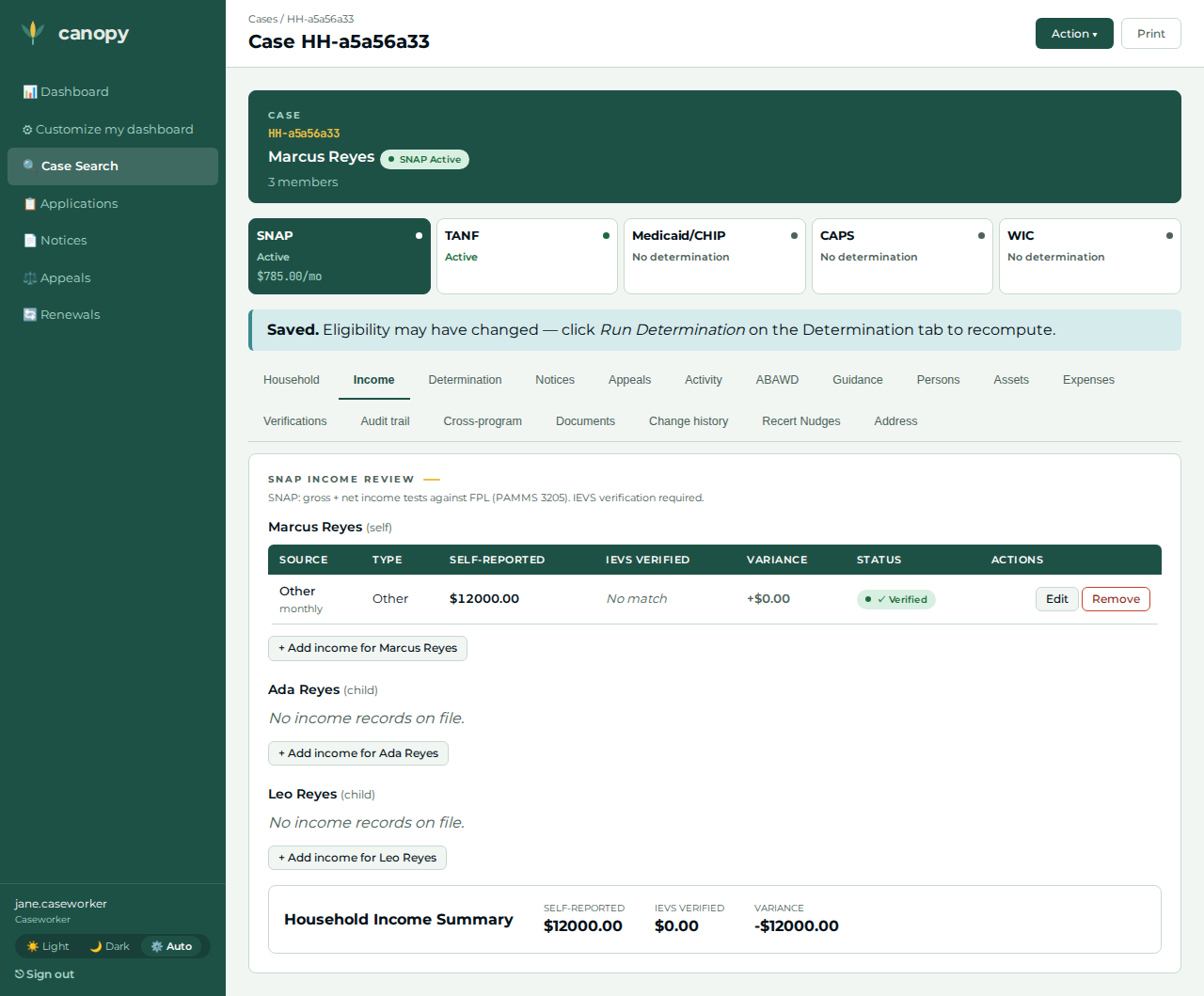Select the SNAP program card
The width and height of the screenshot is (1204, 996).
pos(340,256)
